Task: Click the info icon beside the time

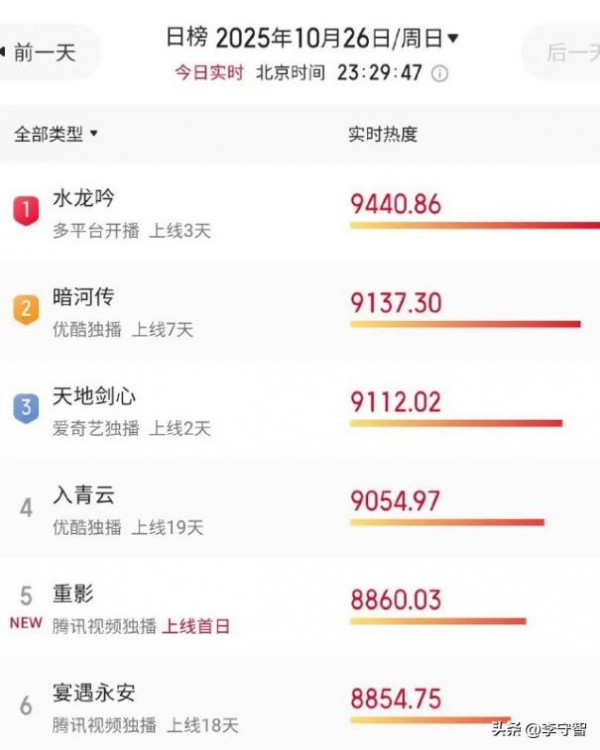Action: point(440,74)
